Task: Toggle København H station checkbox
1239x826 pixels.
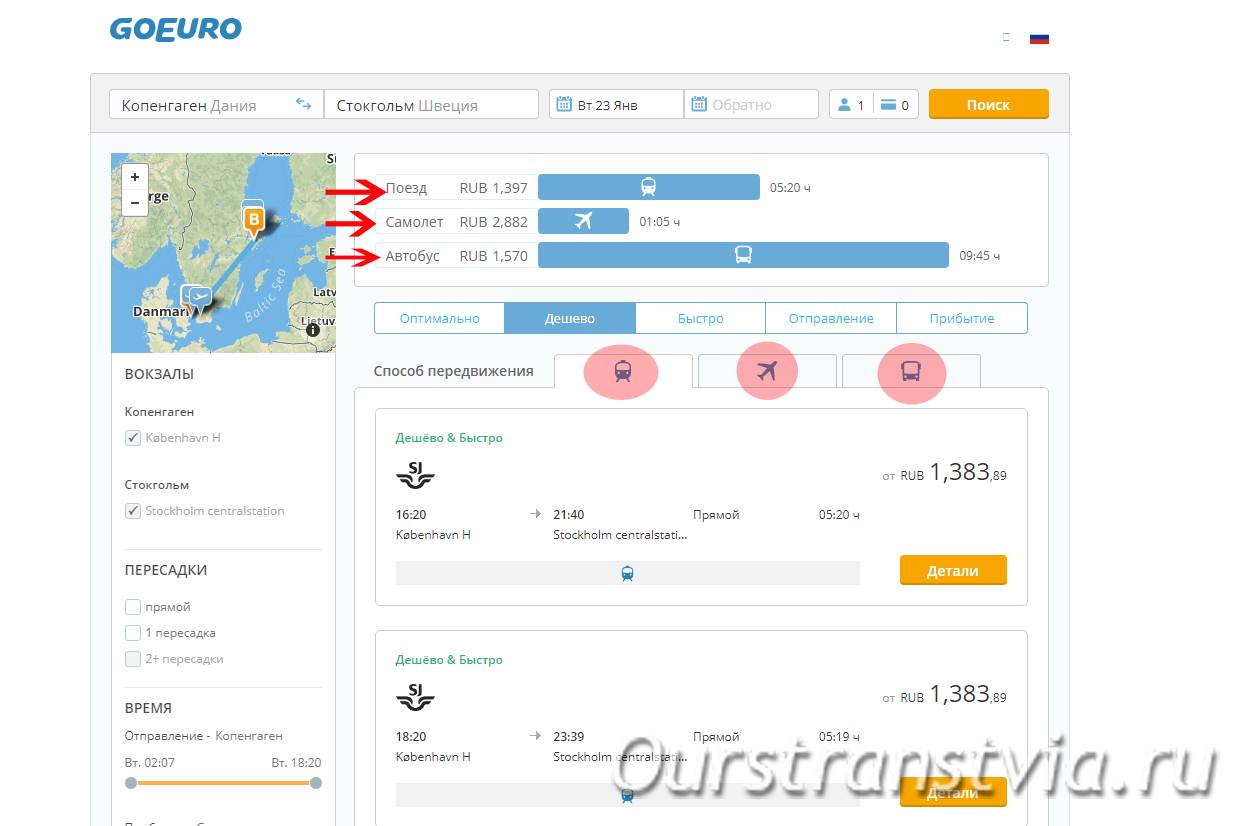Action: 133,438
